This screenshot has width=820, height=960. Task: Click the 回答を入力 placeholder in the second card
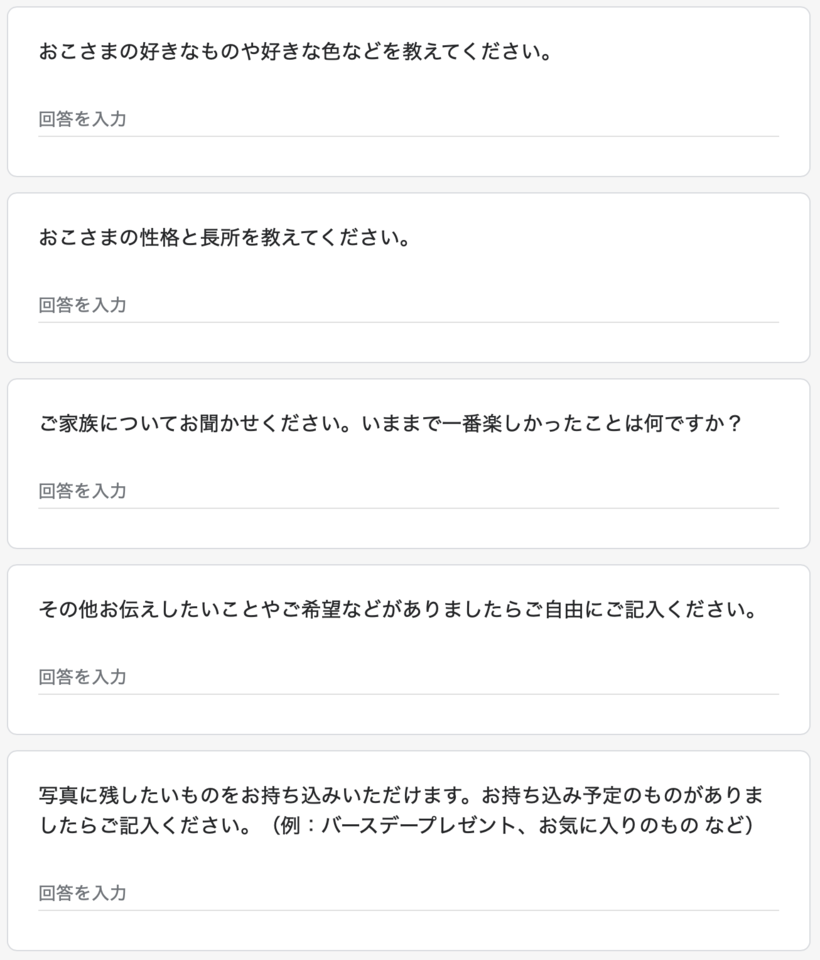(x=82, y=306)
